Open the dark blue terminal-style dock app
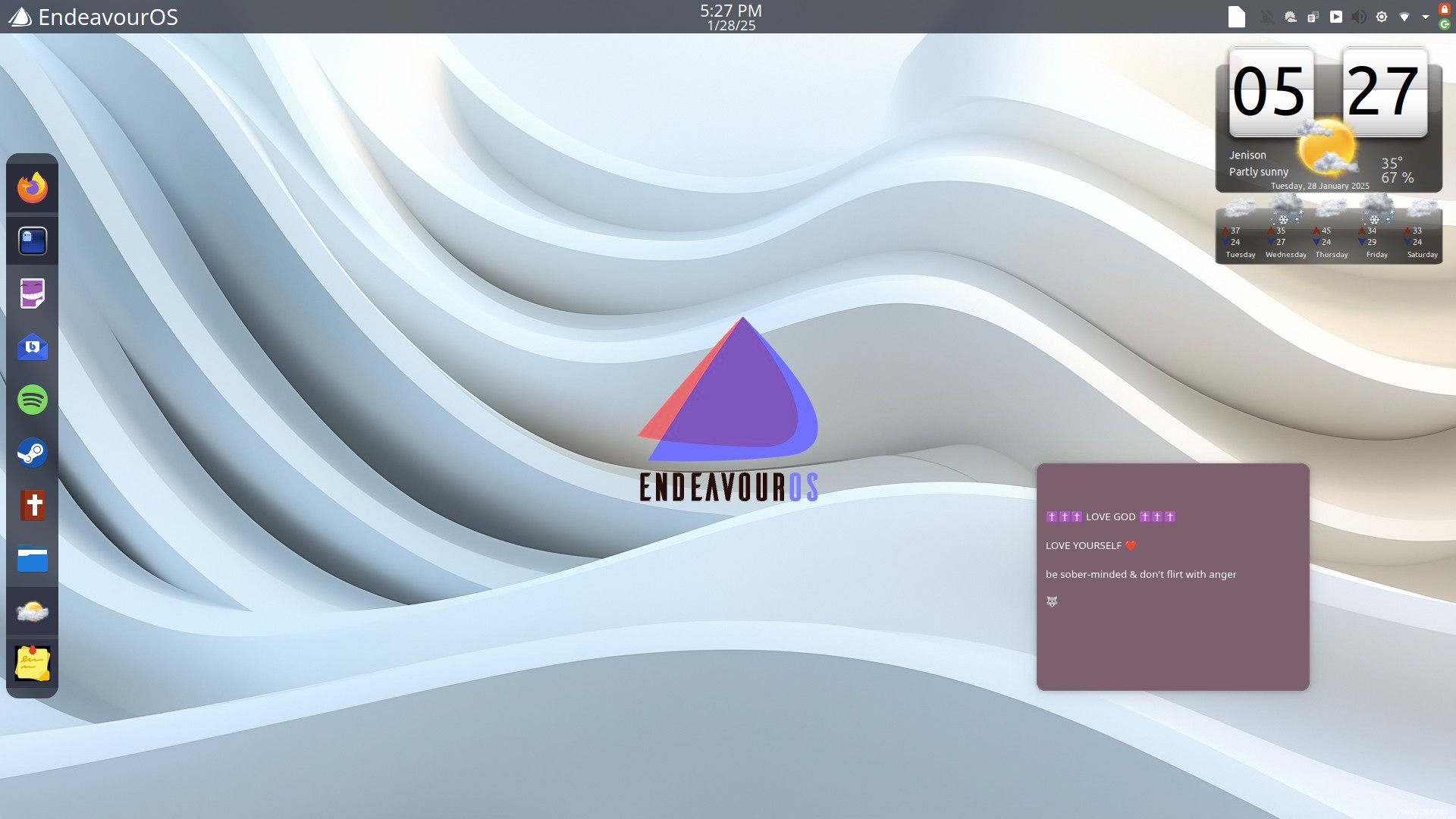Screen dimensions: 1456x819 pyautogui.click(x=33, y=240)
